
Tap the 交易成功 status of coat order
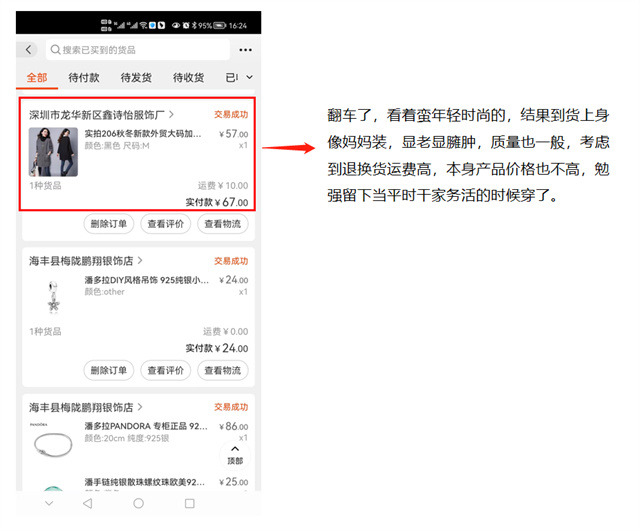[x=231, y=115]
